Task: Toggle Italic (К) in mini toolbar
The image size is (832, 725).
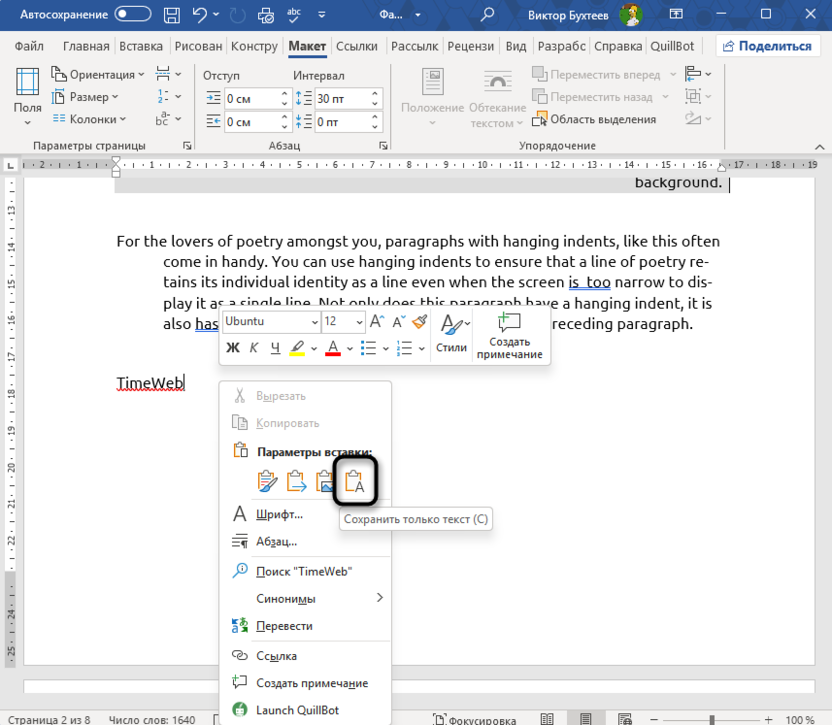Action: point(254,348)
